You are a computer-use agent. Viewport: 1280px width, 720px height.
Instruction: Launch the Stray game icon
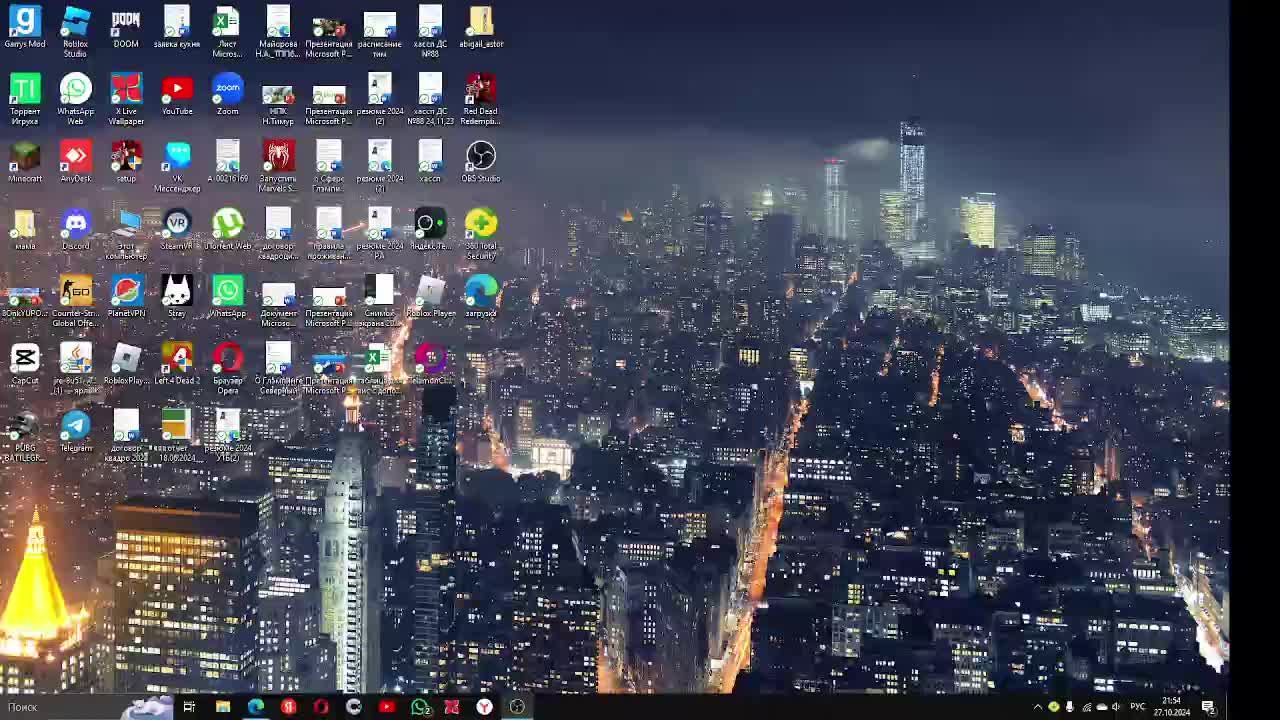click(x=177, y=297)
